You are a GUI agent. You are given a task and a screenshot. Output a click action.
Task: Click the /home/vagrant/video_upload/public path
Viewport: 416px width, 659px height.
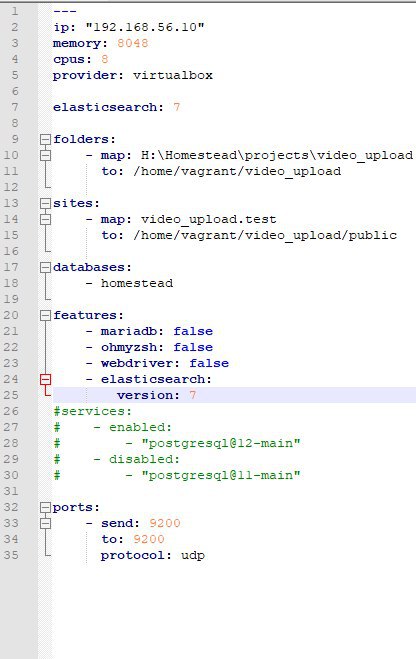click(x=265, y=235)
